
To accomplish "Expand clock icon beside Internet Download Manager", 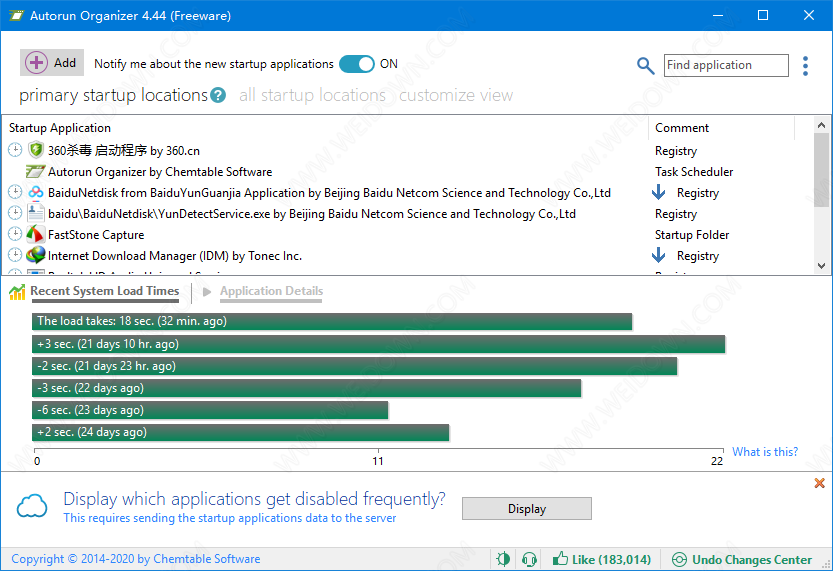I will (x=15, y=255).
